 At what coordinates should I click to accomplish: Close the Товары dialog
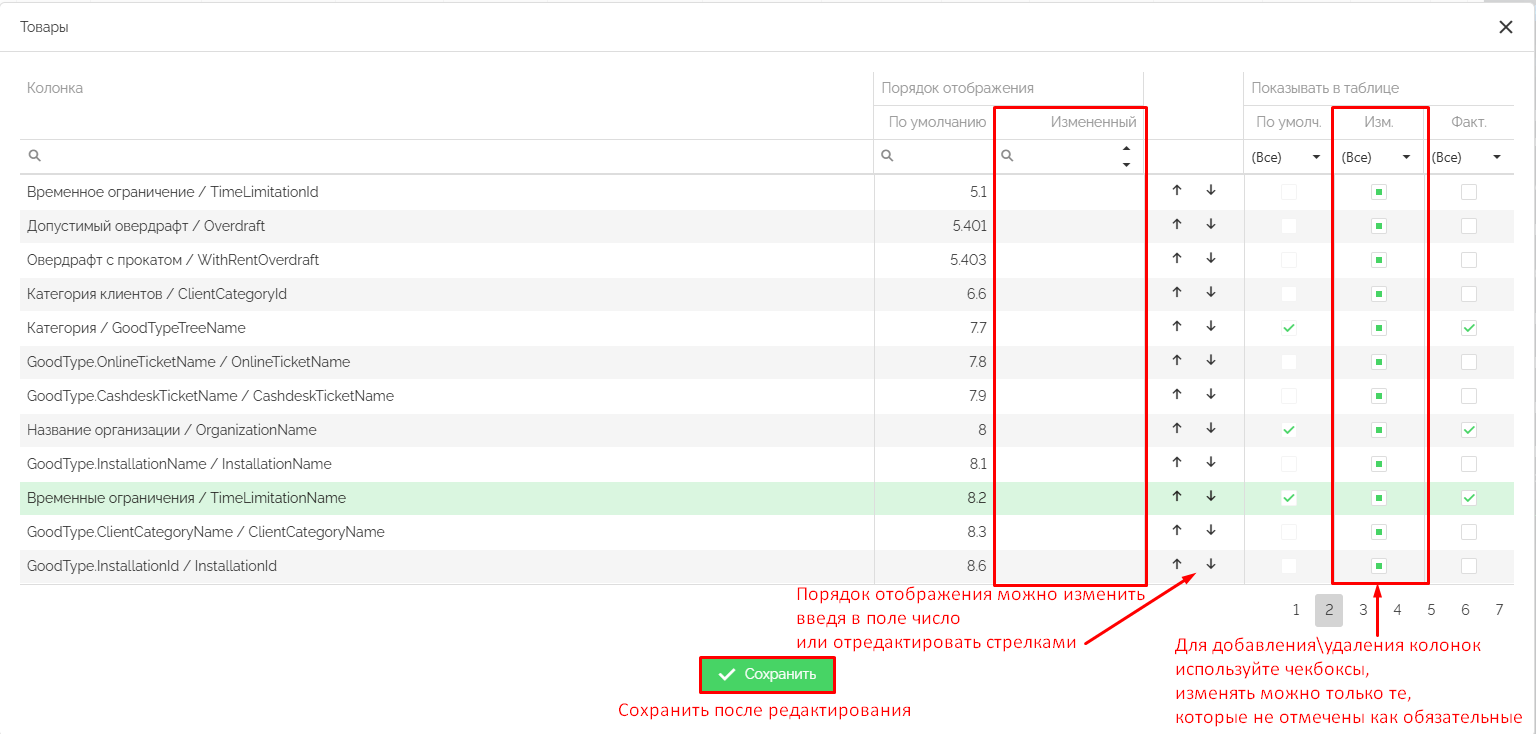(x=1505, y=27)
